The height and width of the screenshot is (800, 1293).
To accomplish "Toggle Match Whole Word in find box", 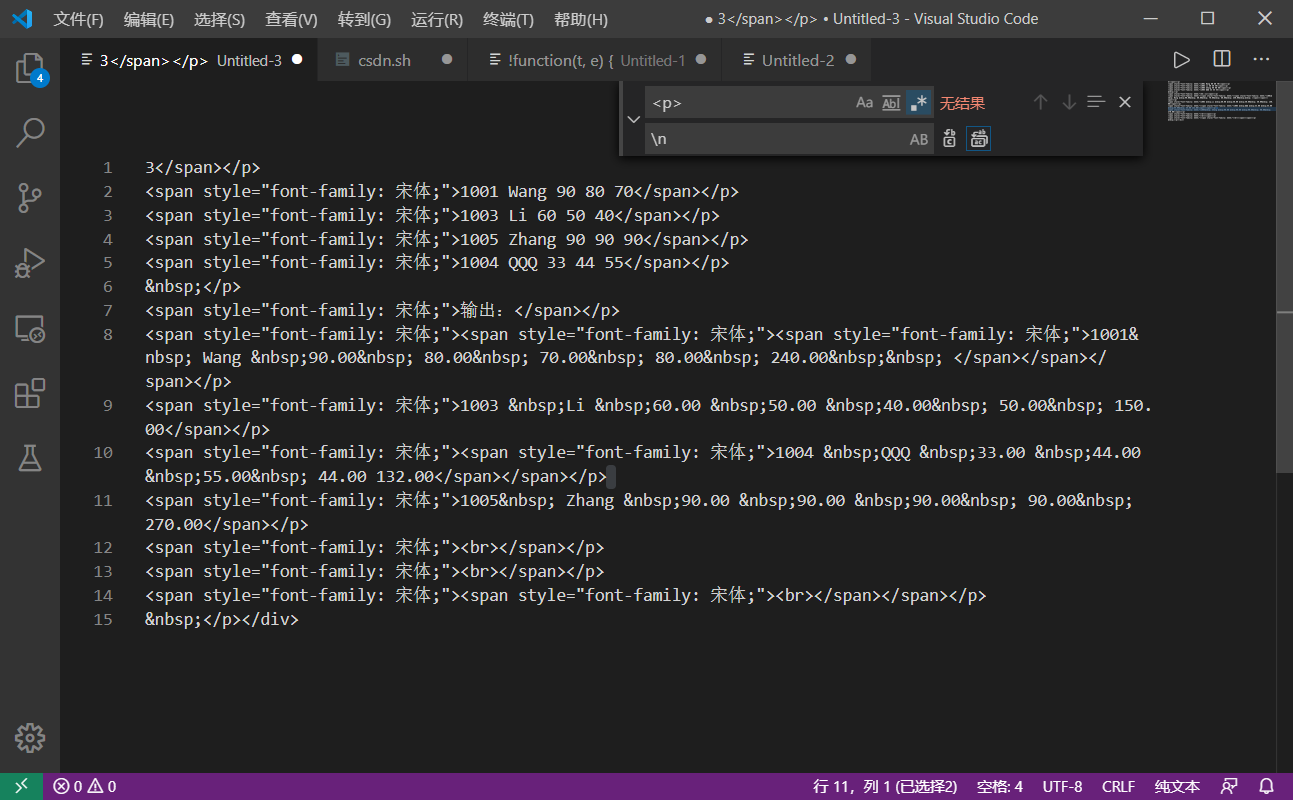I will (892, 102).
